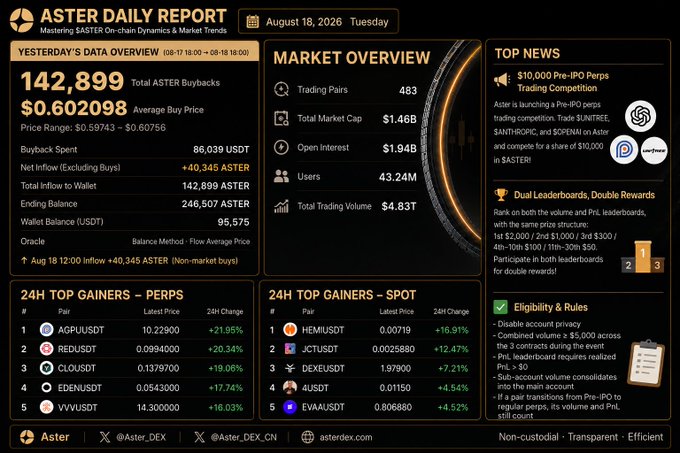Click the globe icon beside asterdex.com
This screenshot has height=453, width=680.
pyautogui.click(x=307, y=437)
